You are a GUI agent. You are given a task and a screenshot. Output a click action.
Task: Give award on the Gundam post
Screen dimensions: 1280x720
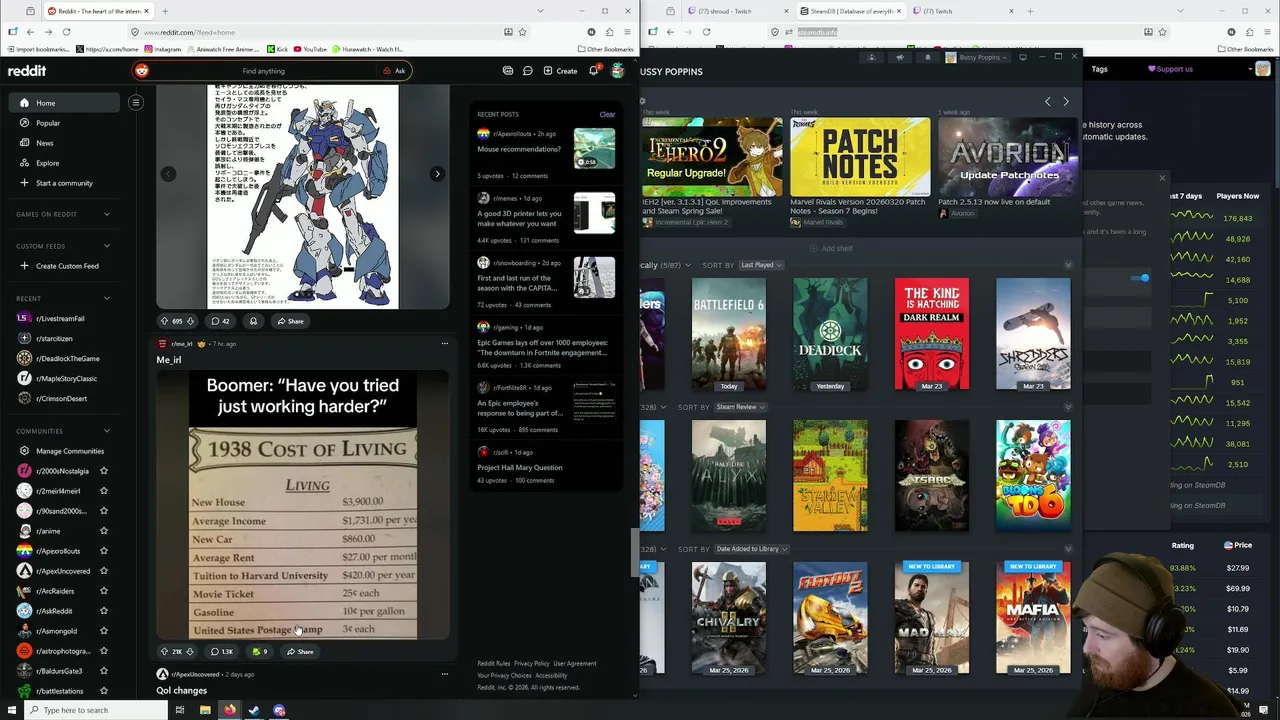[x=253, y=321]
